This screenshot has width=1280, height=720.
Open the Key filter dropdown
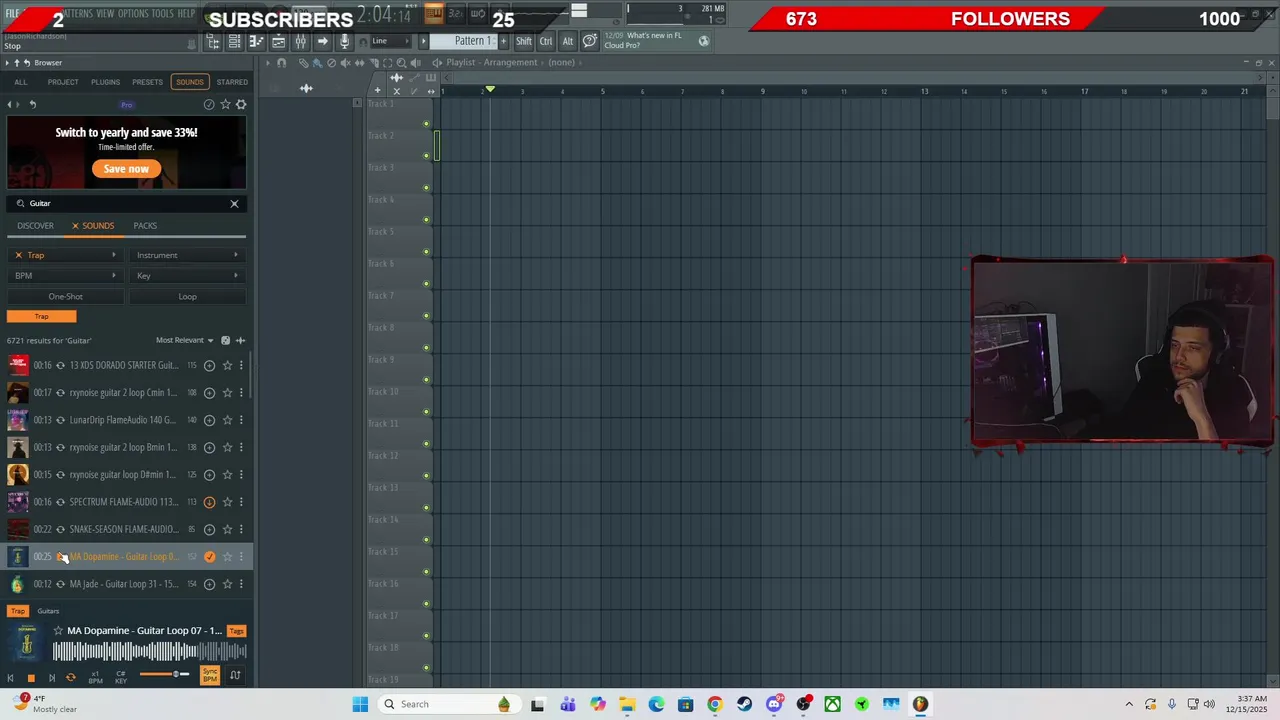point(187,276)
